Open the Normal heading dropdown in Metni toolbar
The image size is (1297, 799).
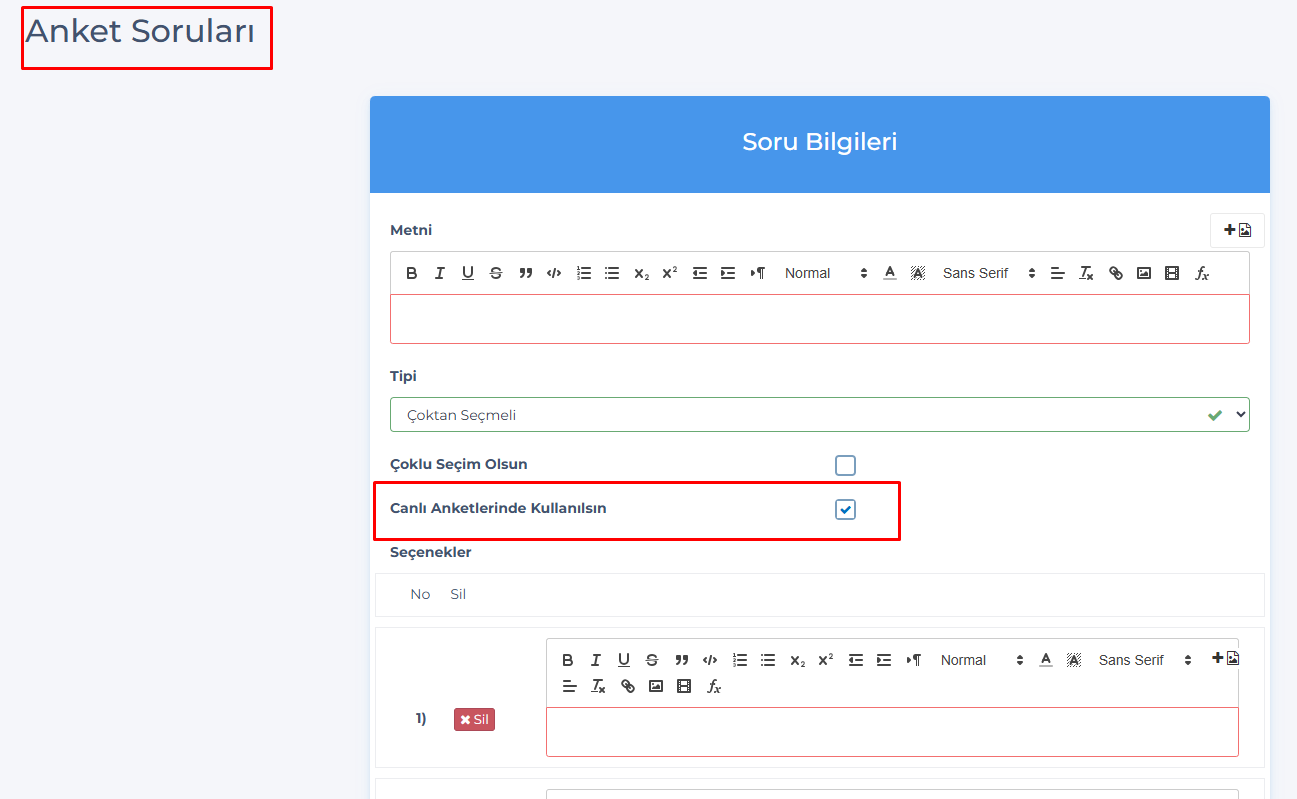pos(825,273)
